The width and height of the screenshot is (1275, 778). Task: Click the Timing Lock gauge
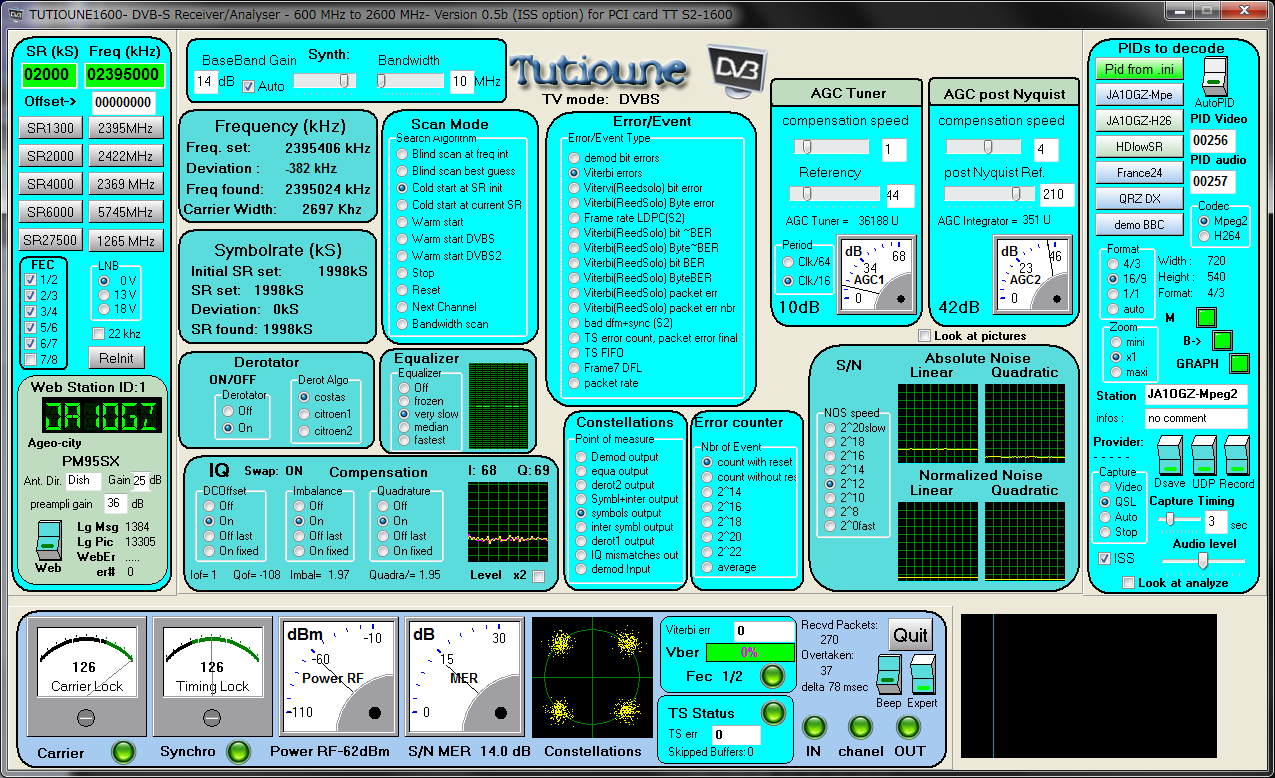212,676
